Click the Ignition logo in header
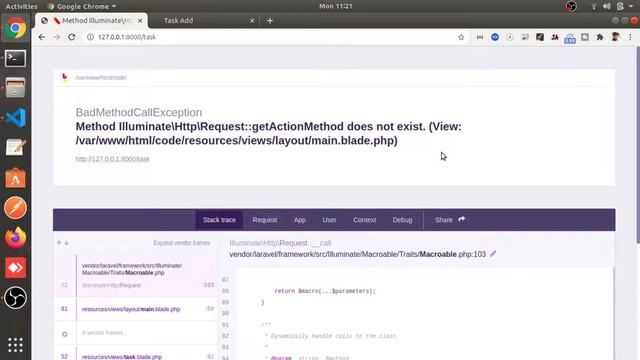The image size is (640, 360). pos(64,77)
